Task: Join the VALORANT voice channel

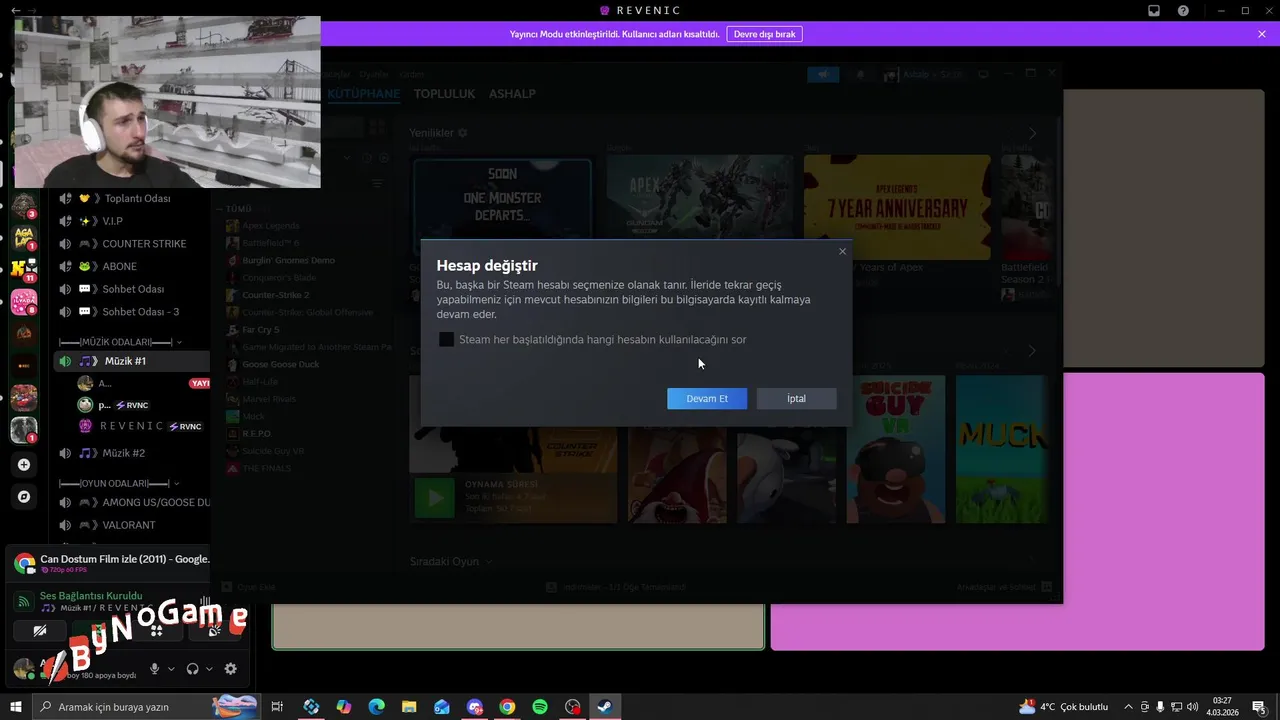Action: click(x=134, y=525)
